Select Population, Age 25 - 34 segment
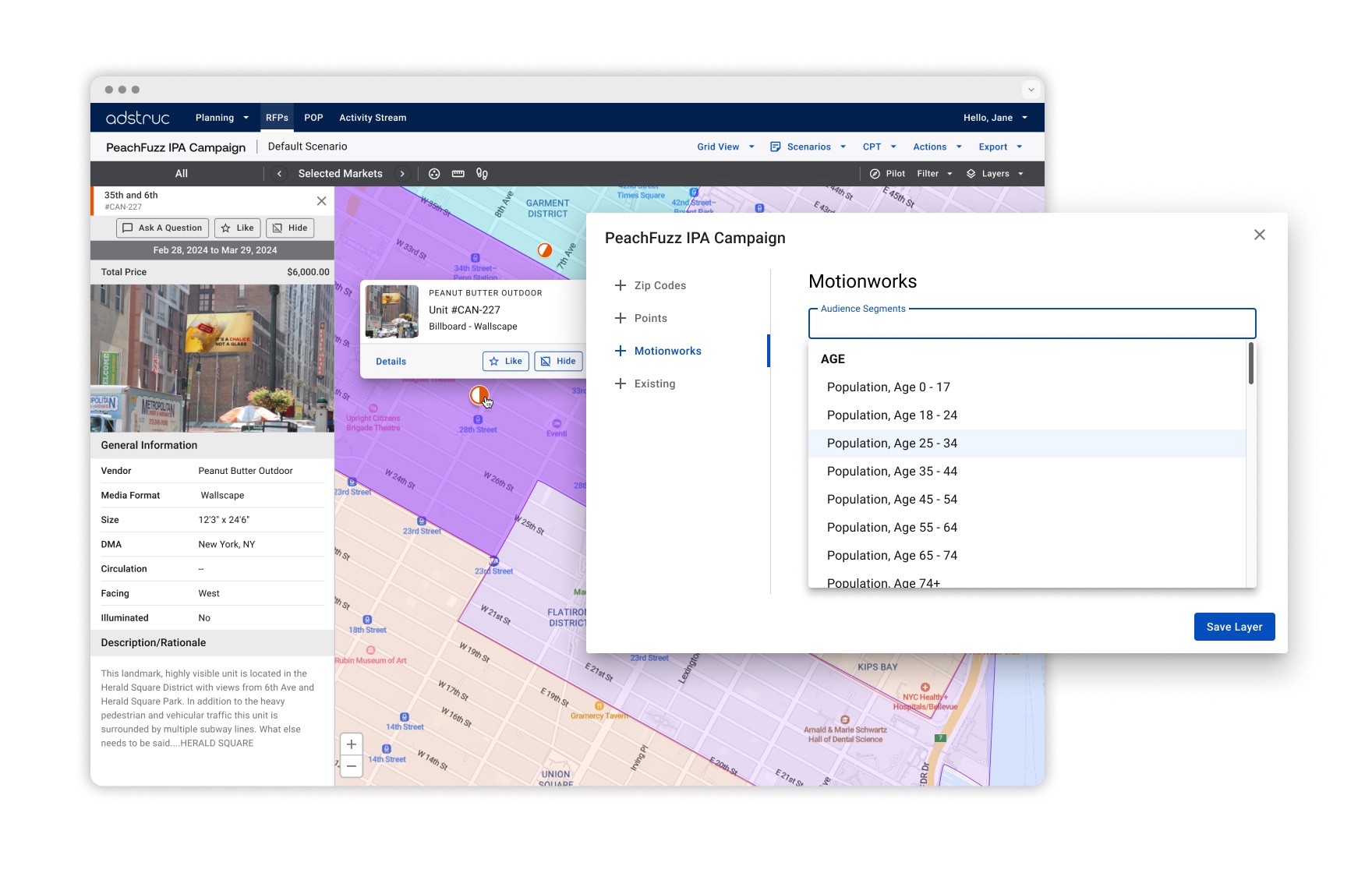1372x873 pixels. tap(892, 443)
